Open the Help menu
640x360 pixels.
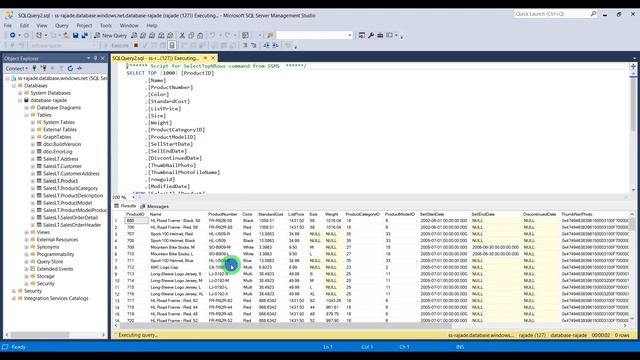tap(152, 25)
